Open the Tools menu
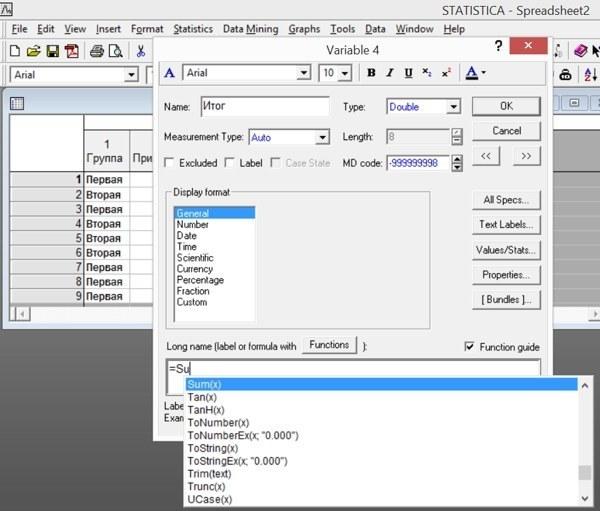Screen dimensions: 600x511 coord(342,29)
